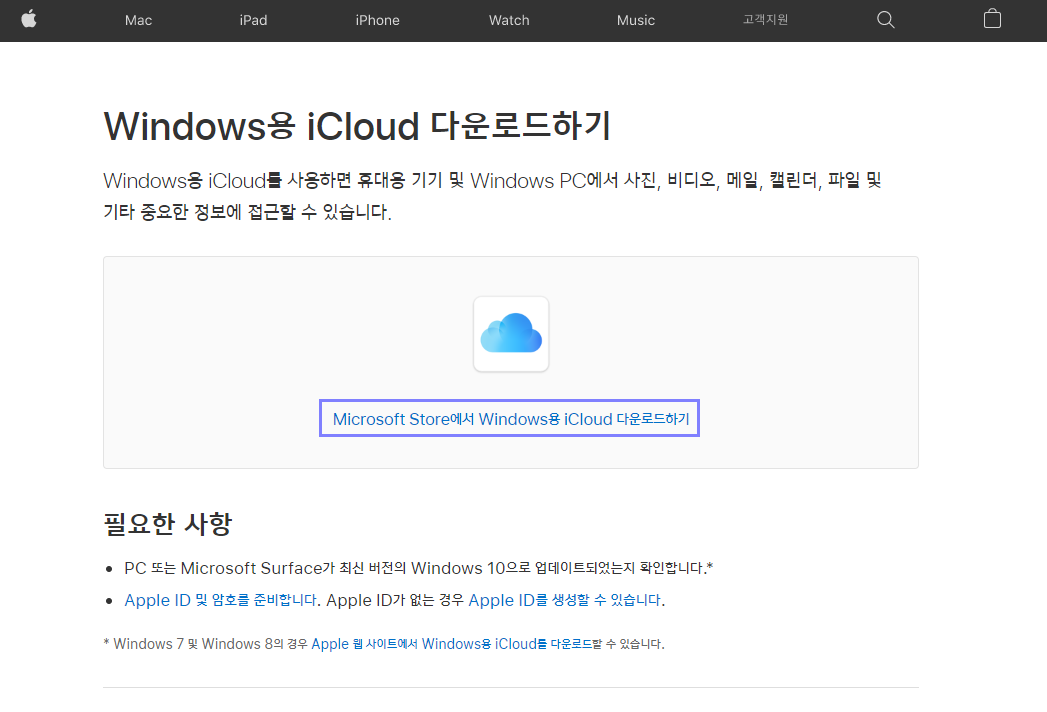The height and width of the screenshot is (712, 1047).
Task: Open the 고객지원 menu item
Action: 765,19
